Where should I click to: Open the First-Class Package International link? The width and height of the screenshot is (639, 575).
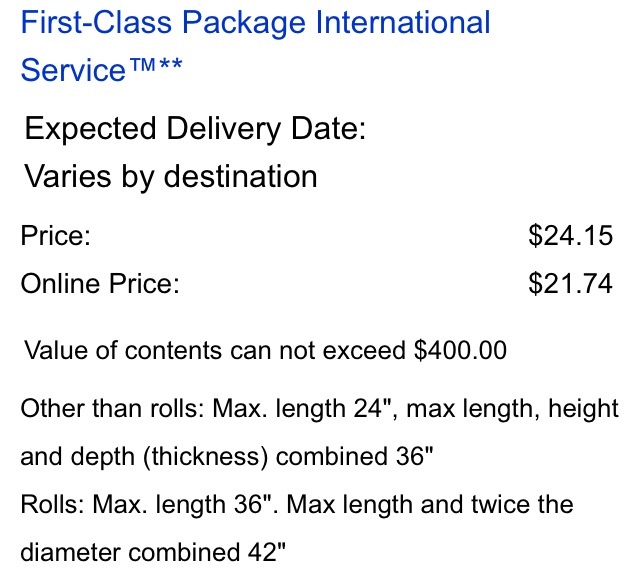tap(256, 23)
